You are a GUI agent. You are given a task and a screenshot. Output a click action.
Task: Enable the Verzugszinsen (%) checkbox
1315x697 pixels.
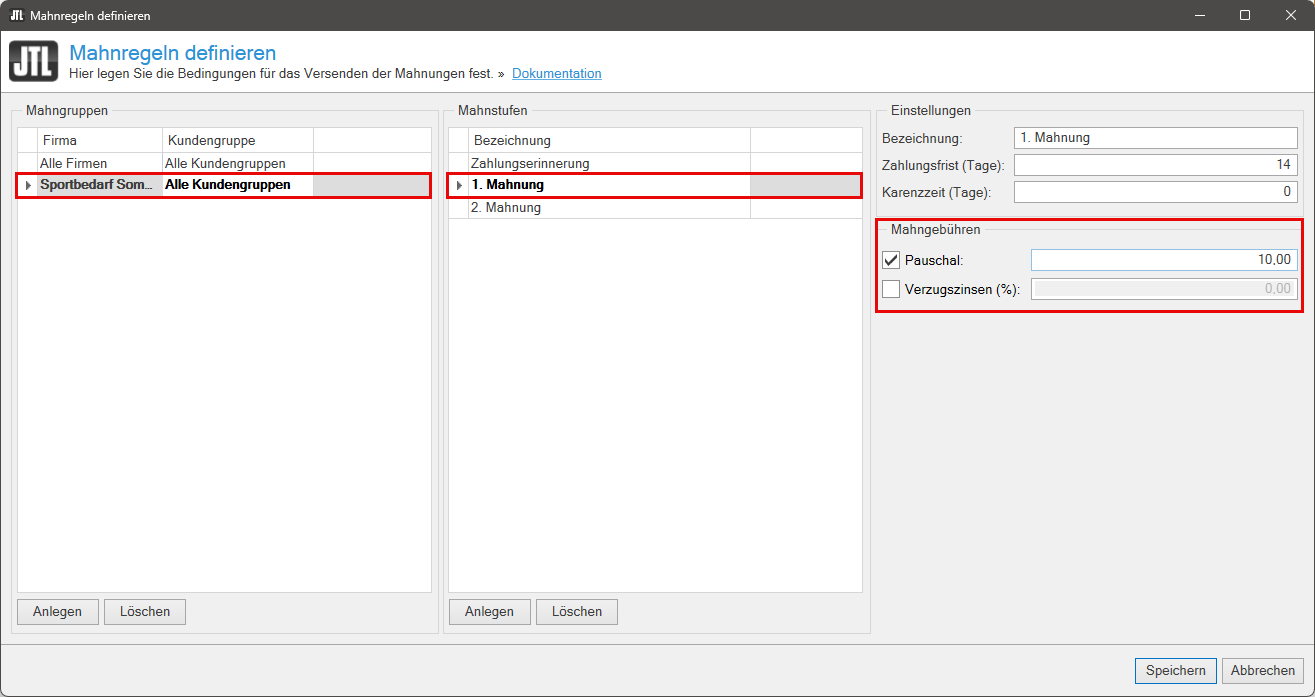(891, 290)
